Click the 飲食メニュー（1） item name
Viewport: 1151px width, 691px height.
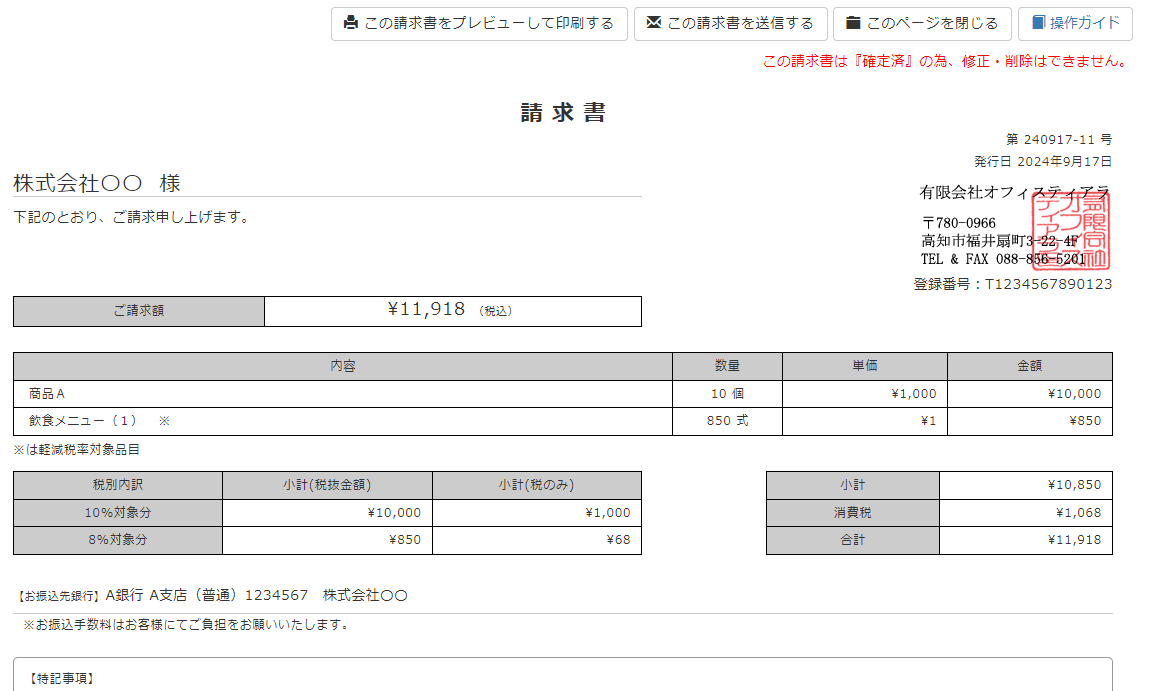(83, 421)
